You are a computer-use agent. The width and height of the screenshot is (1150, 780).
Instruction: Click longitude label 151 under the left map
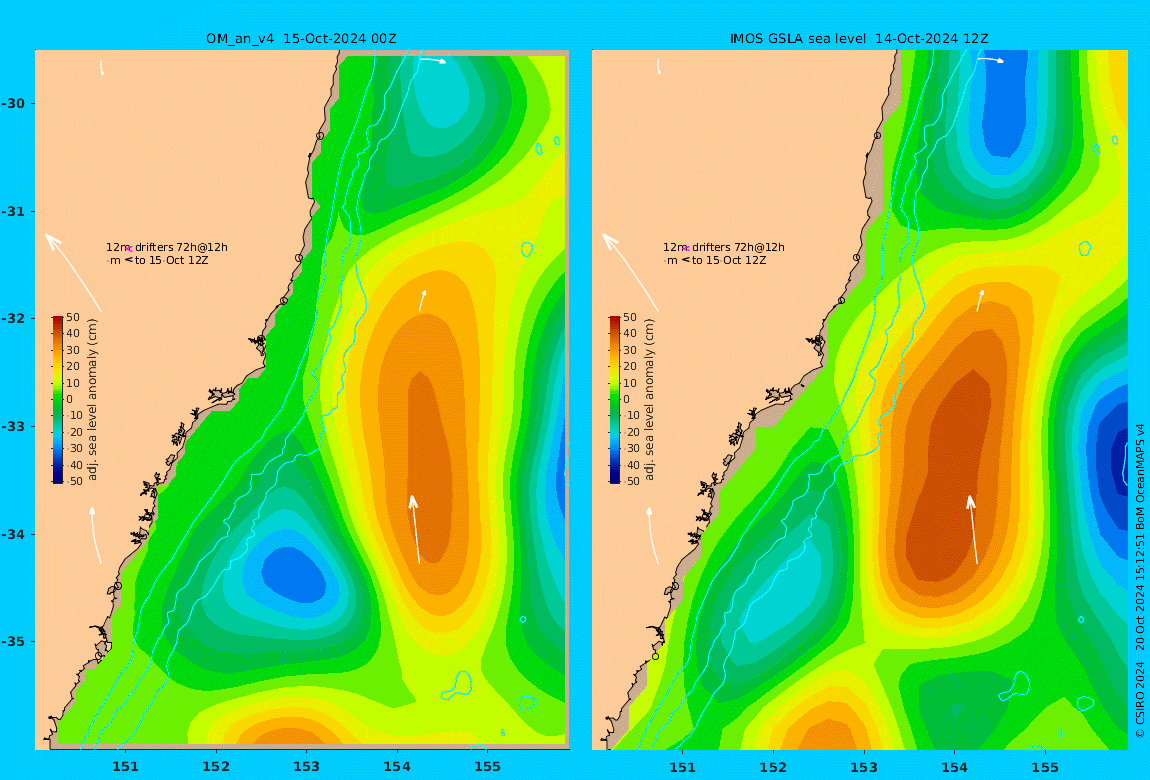(x=125, y=766)
